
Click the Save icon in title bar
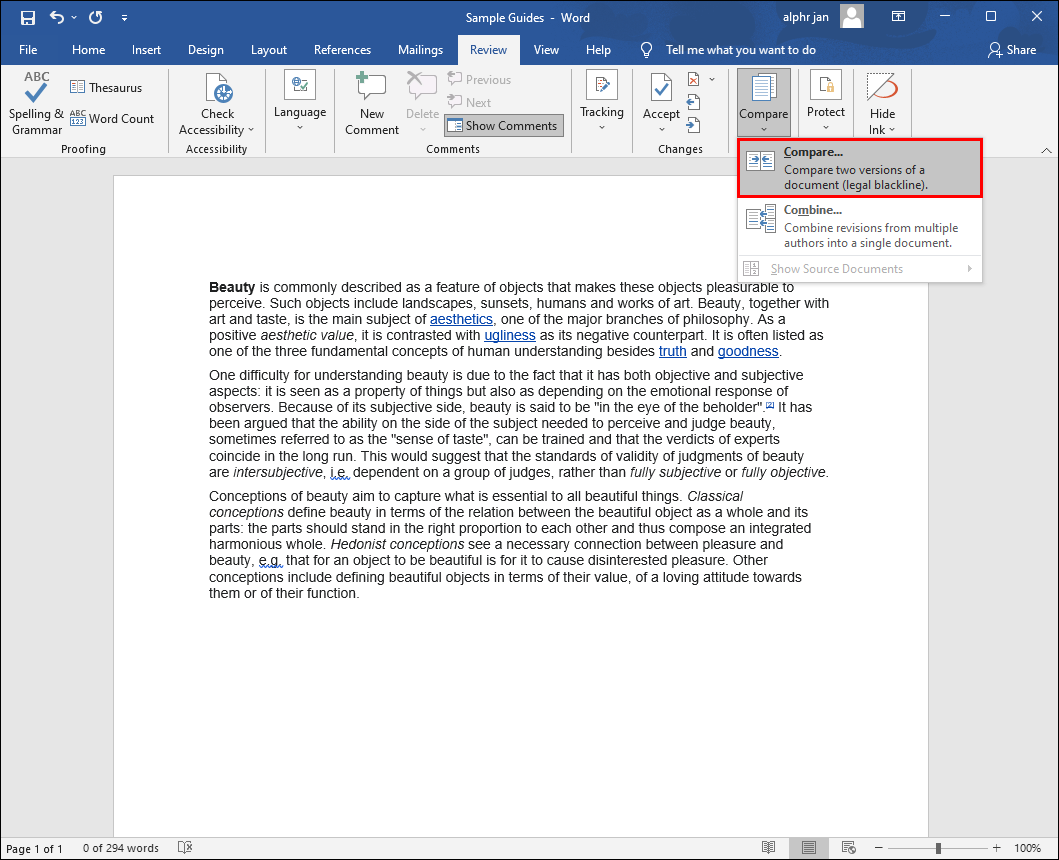coord(28,17)
